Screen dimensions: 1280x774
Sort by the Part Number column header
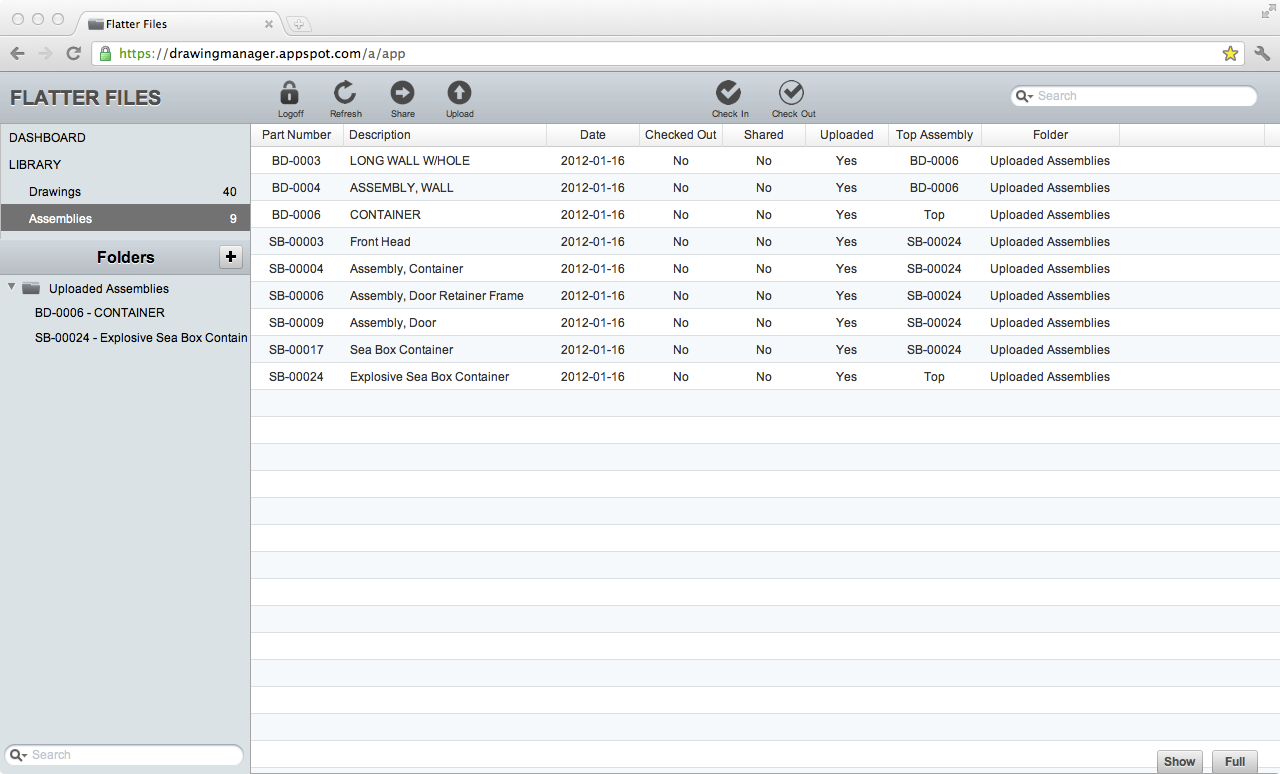[296, 135]
